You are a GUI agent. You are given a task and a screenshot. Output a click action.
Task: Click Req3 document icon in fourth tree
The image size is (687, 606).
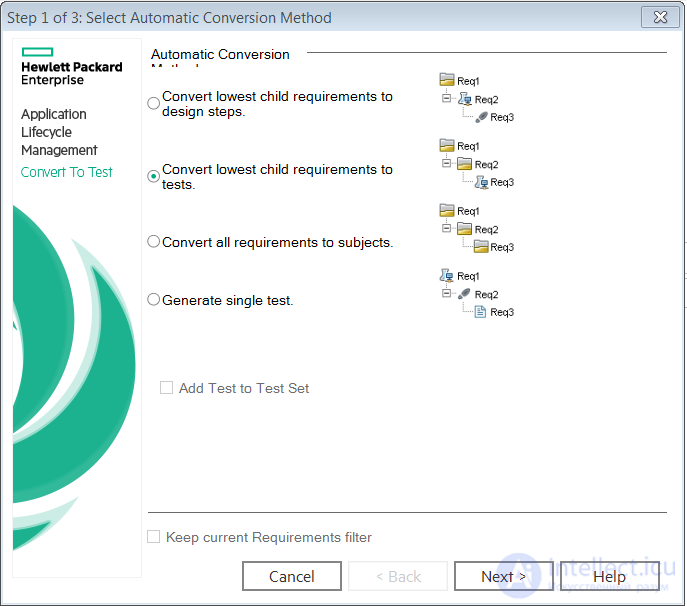pos(481,312)
